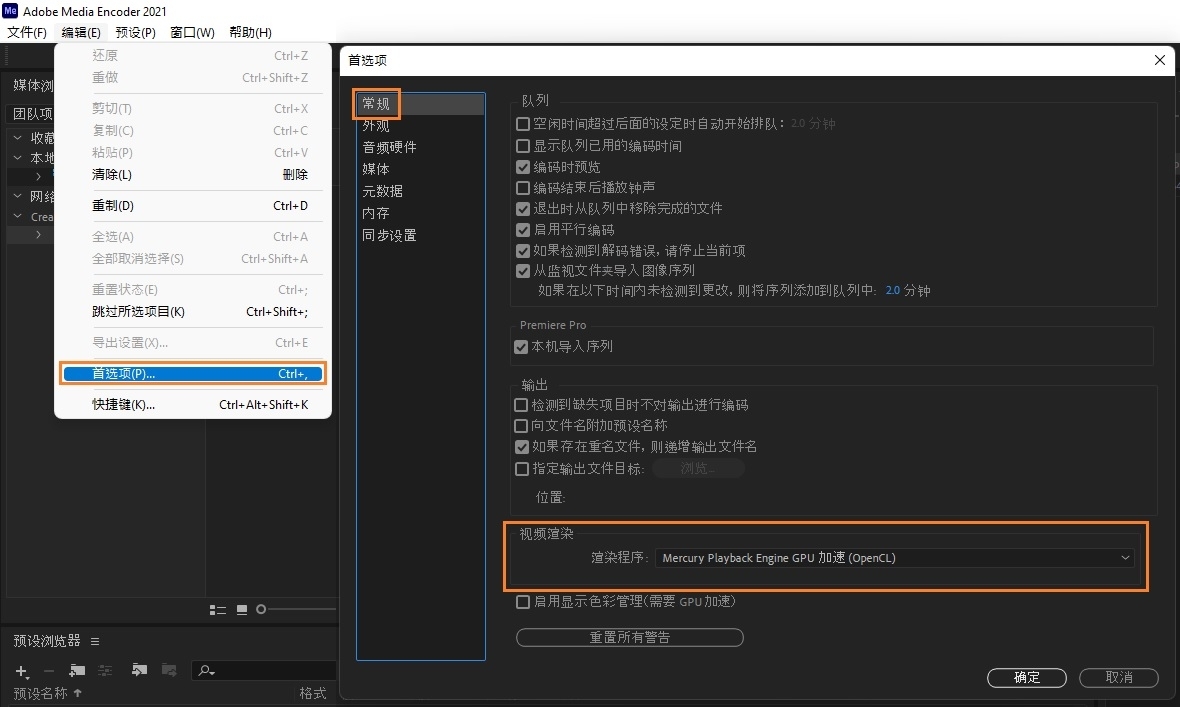This screenshot has height=707, width=1180.
Task: Click the 确定 button
Action: click(1026, 678)
